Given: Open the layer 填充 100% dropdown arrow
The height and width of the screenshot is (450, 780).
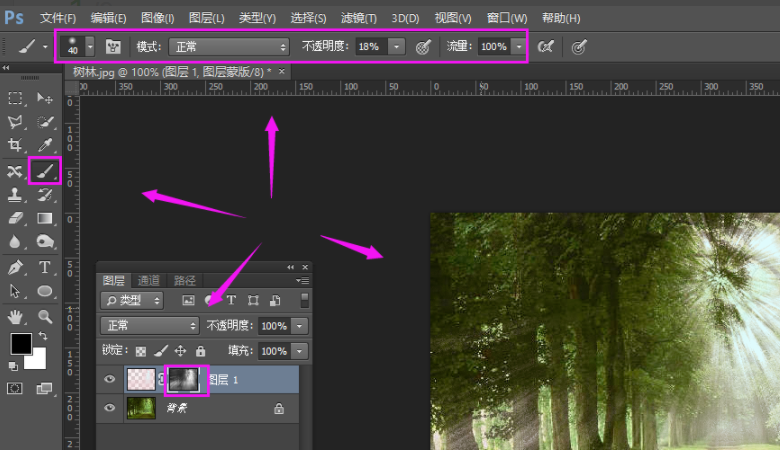Looking at the screenshot, I should coord(299,351).
